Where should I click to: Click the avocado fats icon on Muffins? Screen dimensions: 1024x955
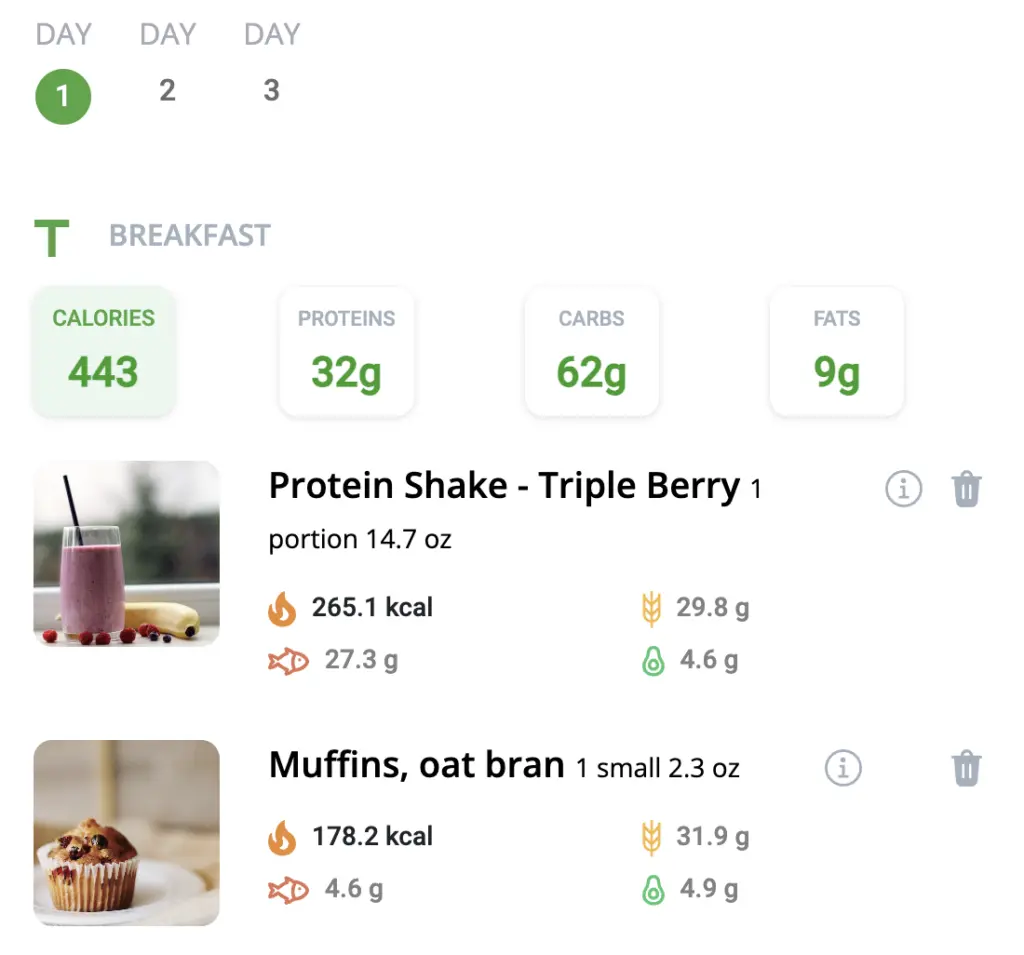(x=652, y=888)
